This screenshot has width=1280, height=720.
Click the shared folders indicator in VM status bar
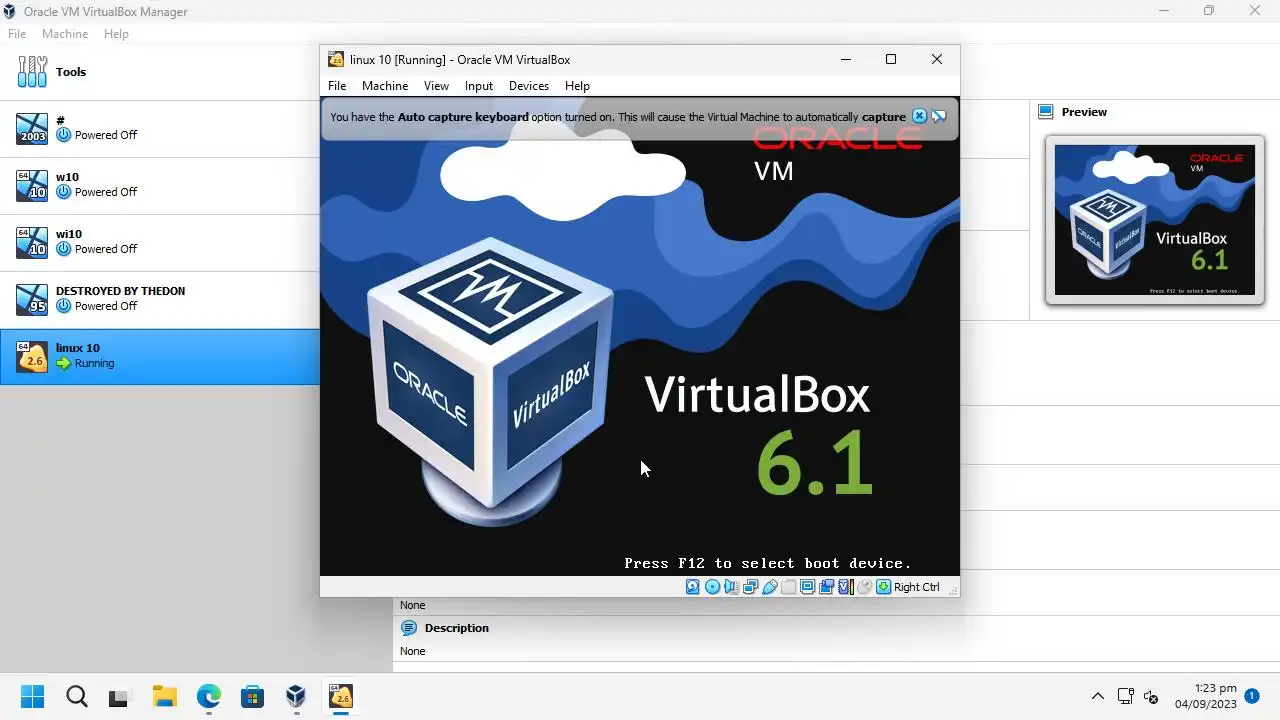tap(789, 587)
